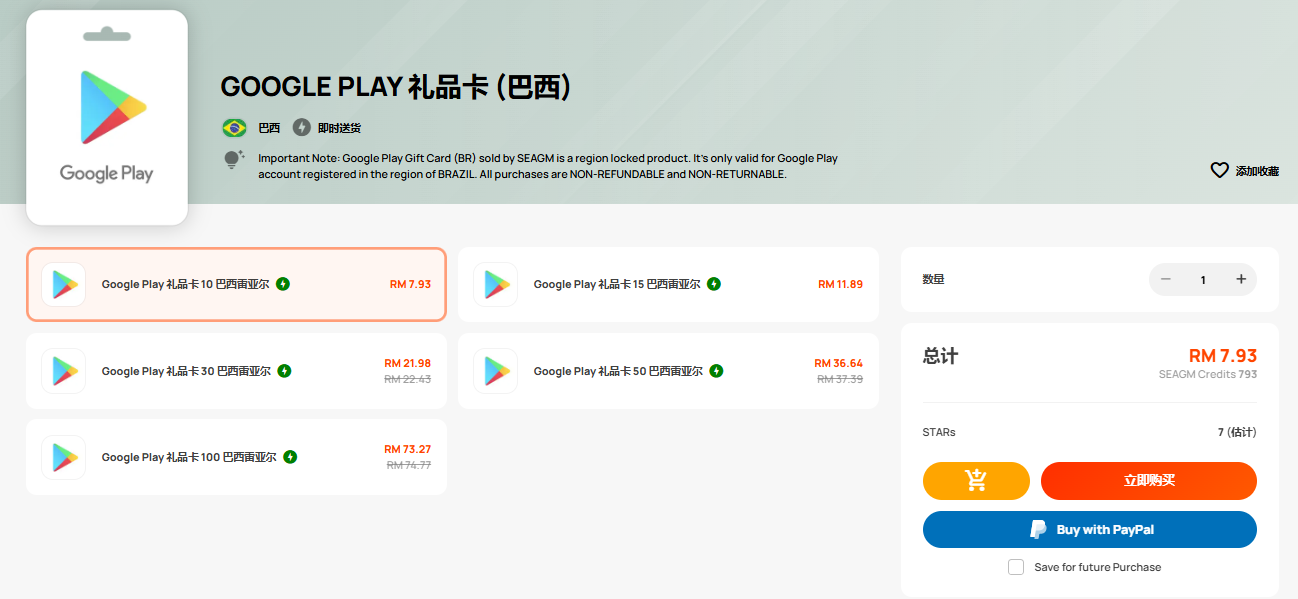Click the Google Play icon on 100 巴西雷亚尔 card
This screenshot has width=1298, height=599.
(64, 457)
